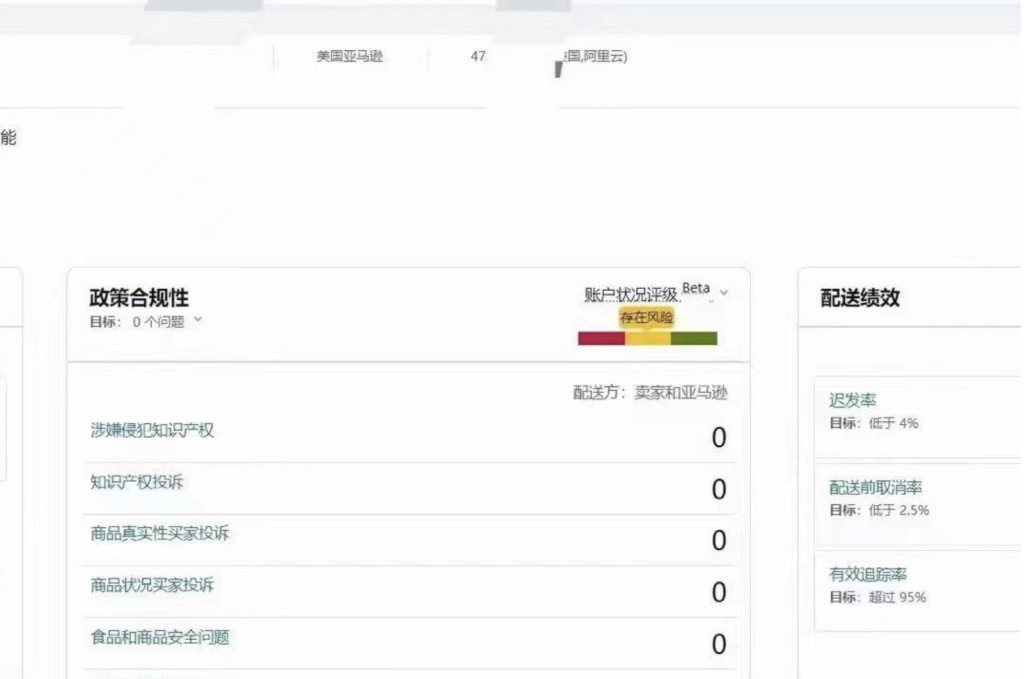Open the 迟发率 metric
1024x679 pixels.
pos(852,400)
